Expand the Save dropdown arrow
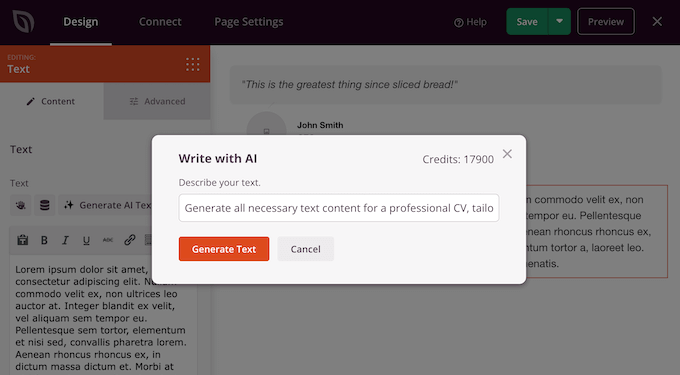 (559, 21)
